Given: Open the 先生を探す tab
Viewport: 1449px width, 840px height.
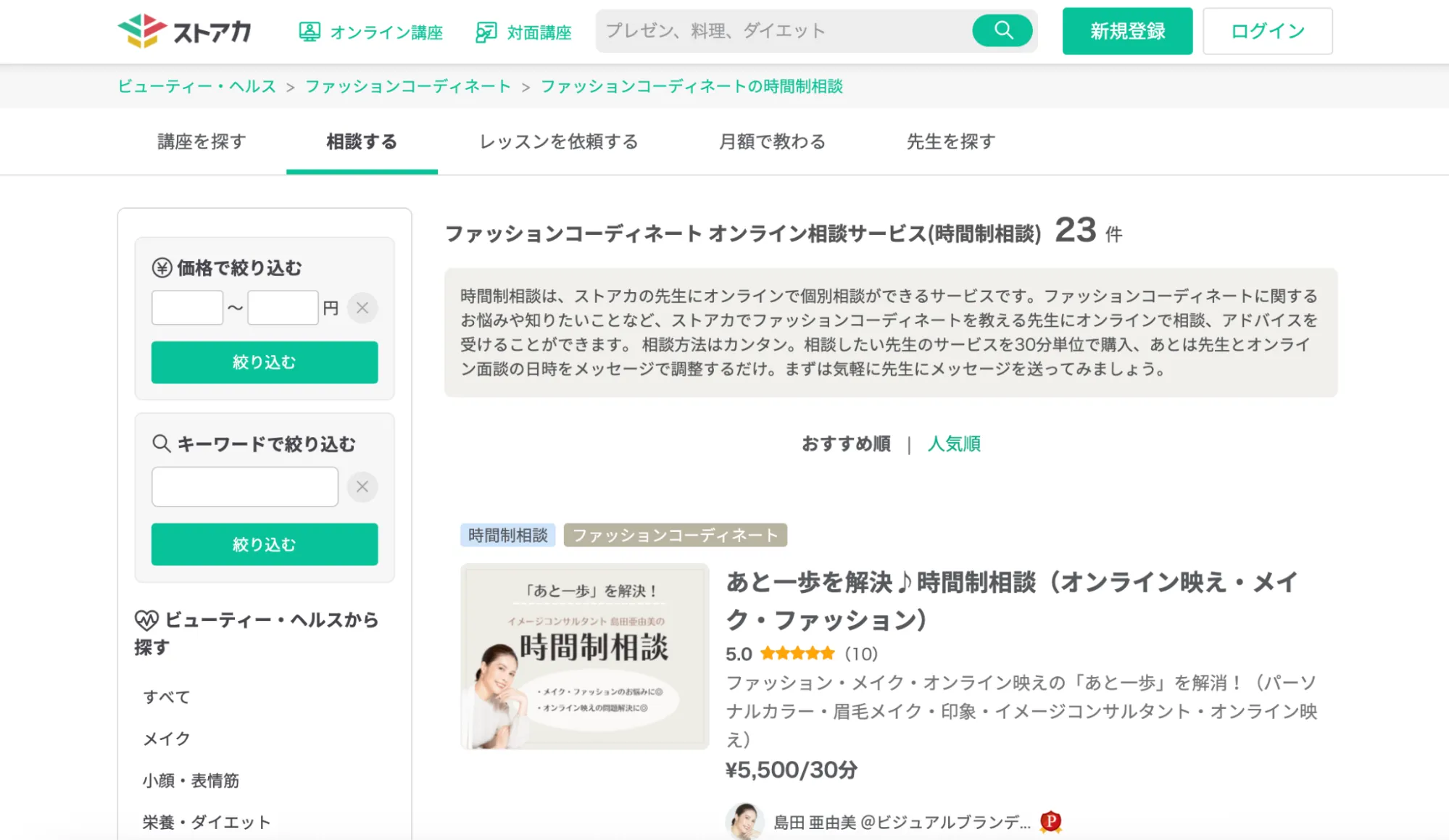Looking at the screenshot, I should point(950,141).
